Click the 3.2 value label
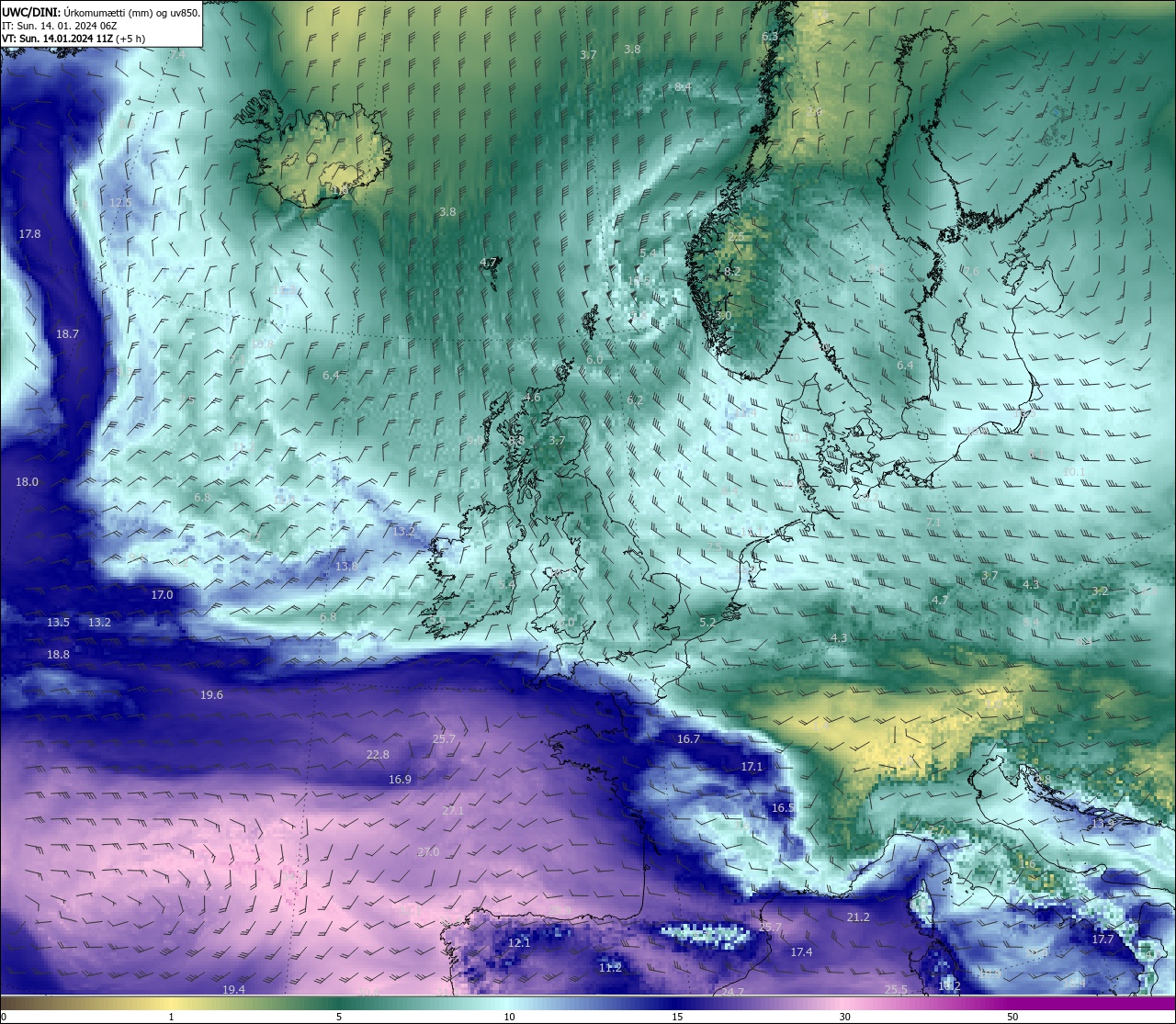 click(1100, 591)
